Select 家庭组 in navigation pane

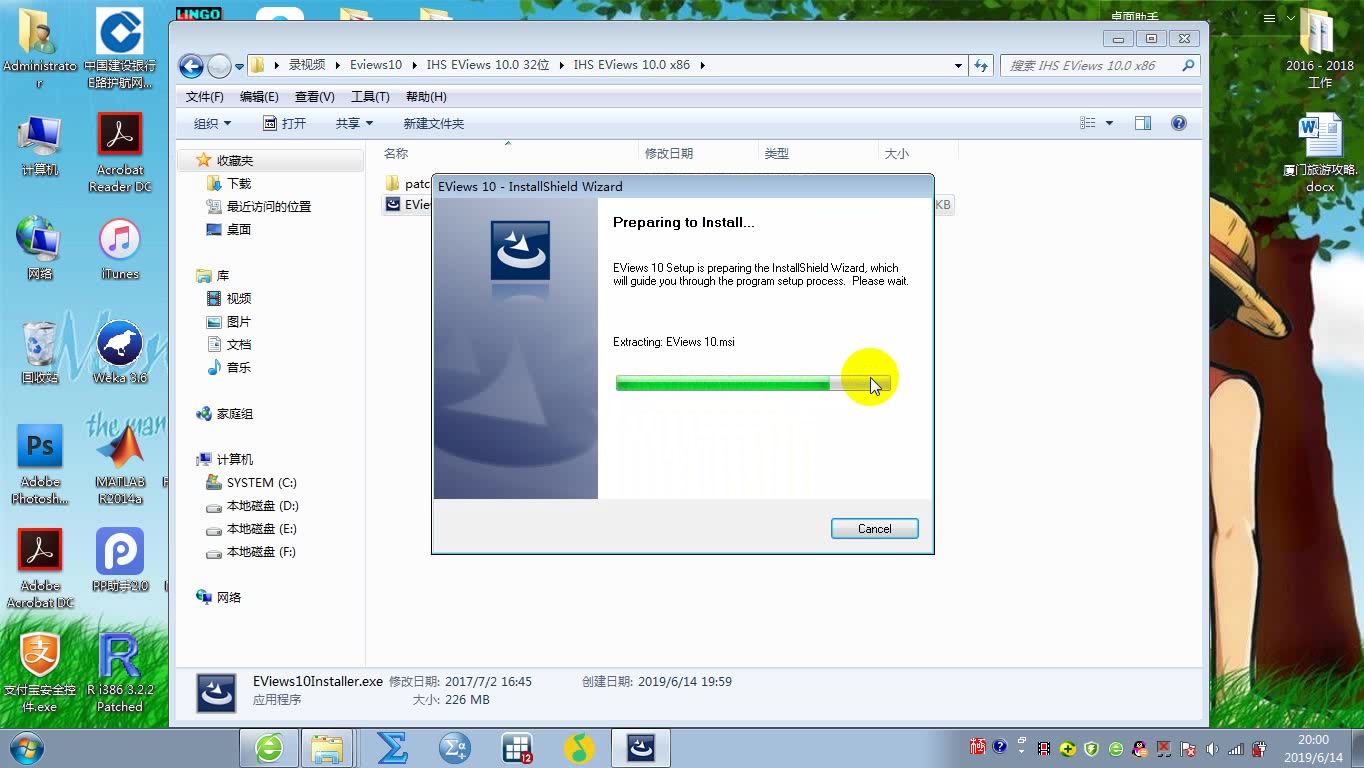click(x=235, y=414)
